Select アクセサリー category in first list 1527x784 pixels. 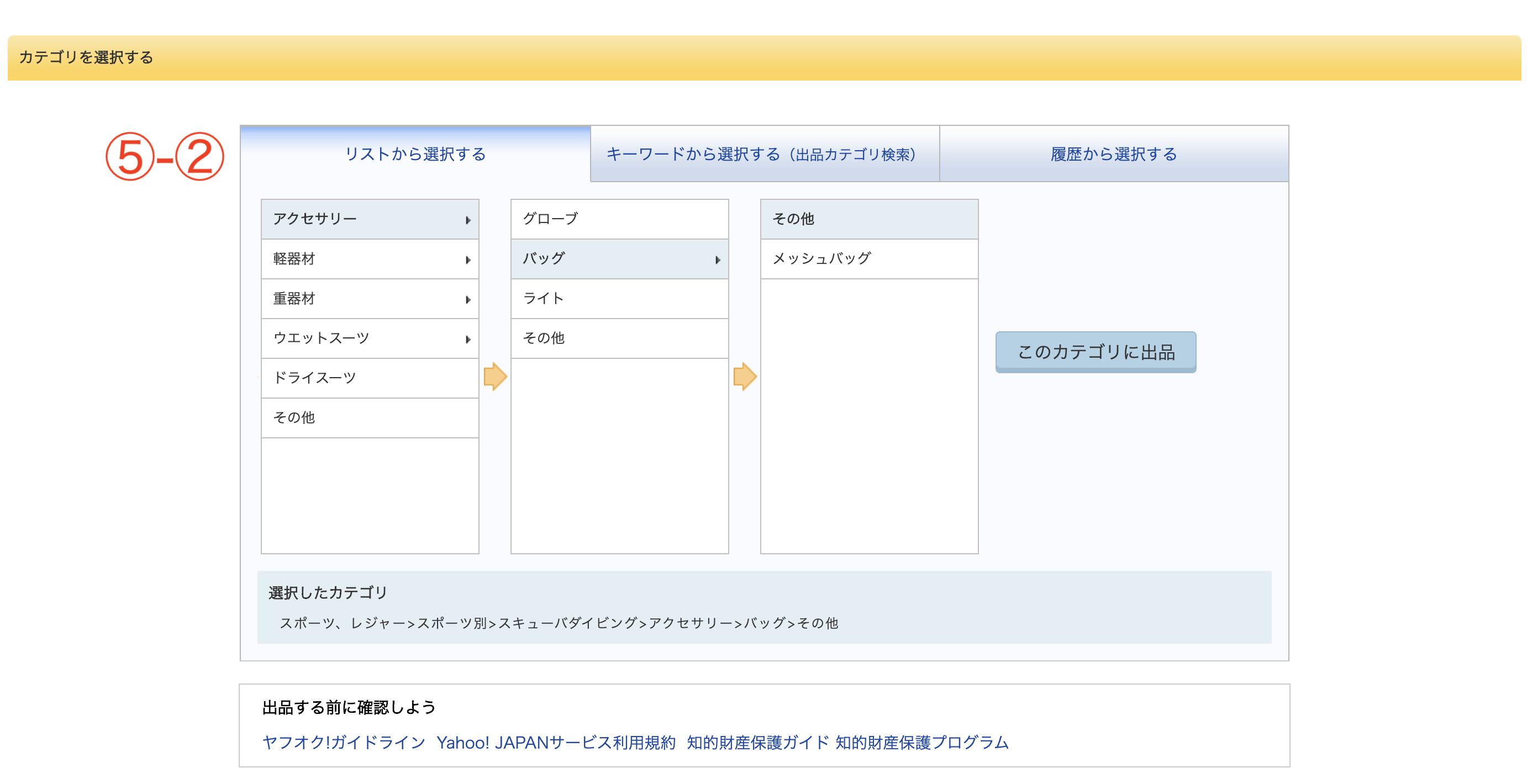click(x=370, y=219)
